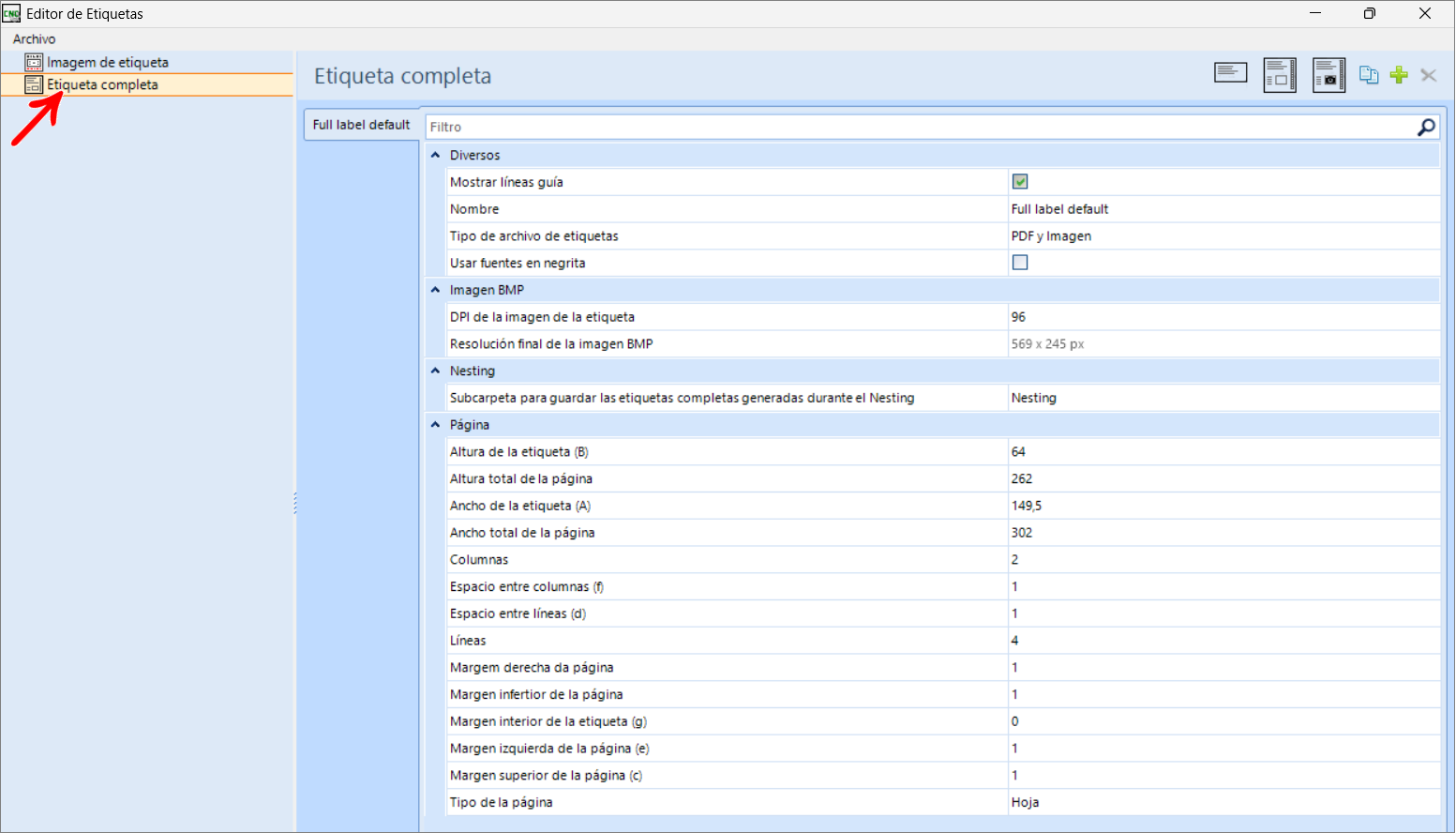The image size is (1456, 833).
Task: Click the Editor de Etiquetas app icon
Action: click(11, 13)
